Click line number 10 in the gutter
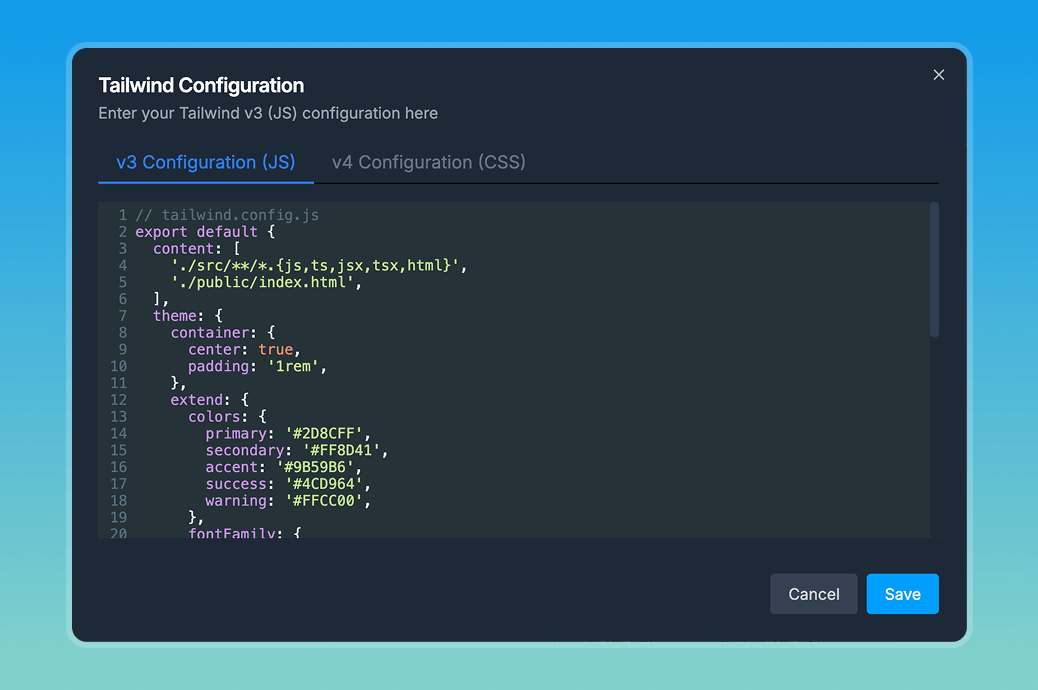Image resolution: width=1038 pixels, height=690 pixels. tap(118, 366)
